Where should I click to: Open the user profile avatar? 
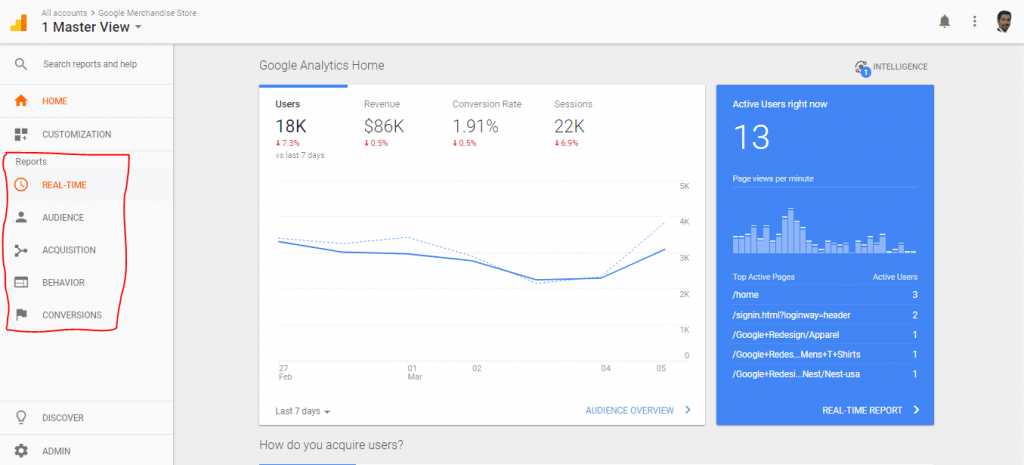(x=1004, y=22)
